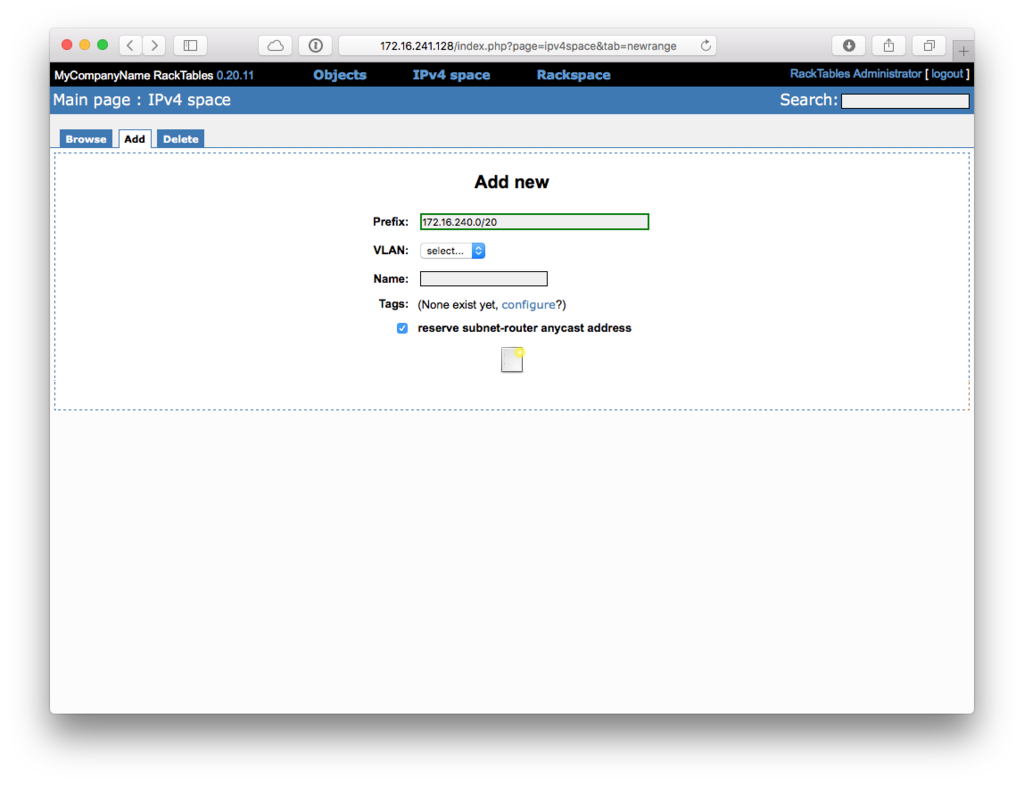
Task: Expand VLAN choices to pick a VLAN
Action: [x=451, y=250]
